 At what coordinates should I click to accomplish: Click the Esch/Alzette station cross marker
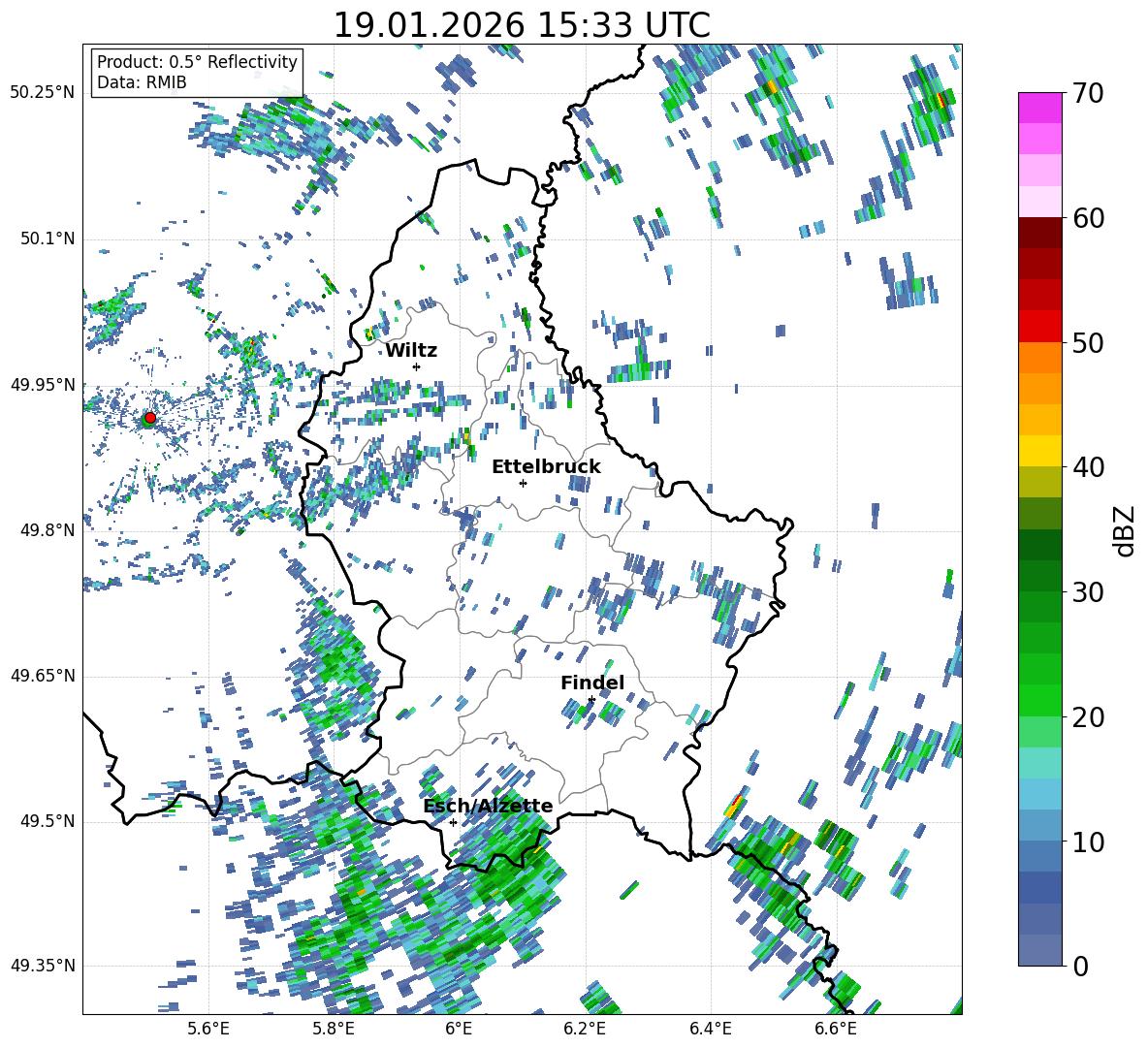click(453, 822)
